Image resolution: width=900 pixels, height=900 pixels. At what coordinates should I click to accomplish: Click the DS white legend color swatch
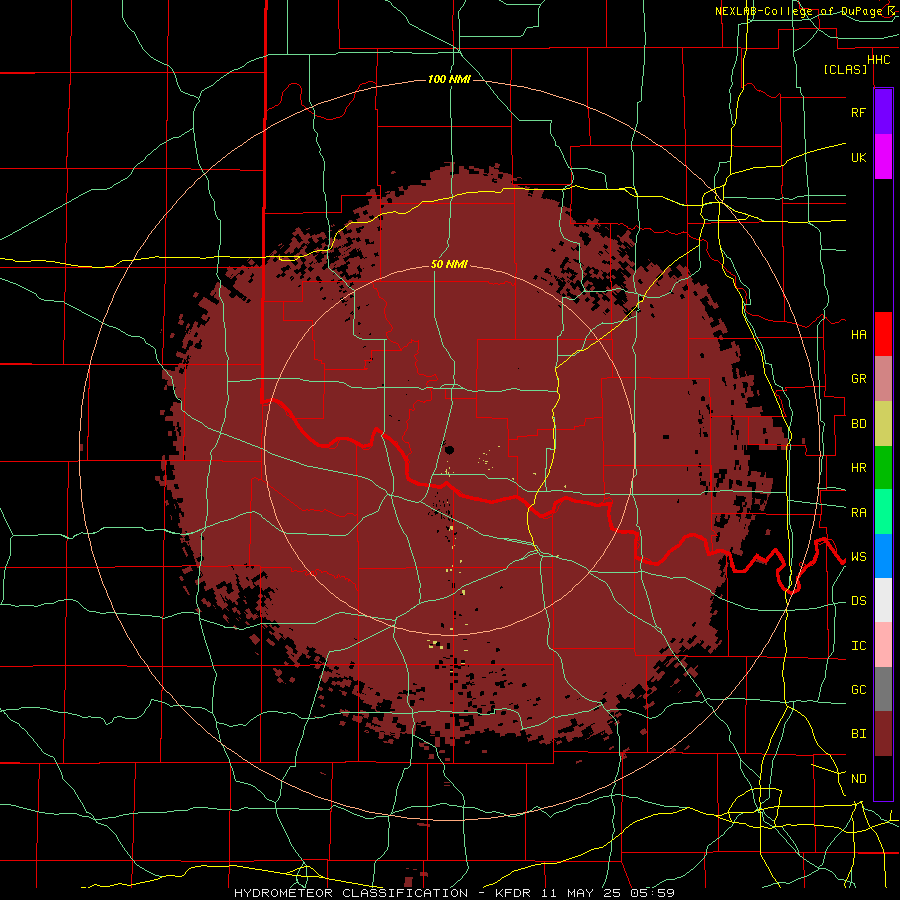click(883, 600)
